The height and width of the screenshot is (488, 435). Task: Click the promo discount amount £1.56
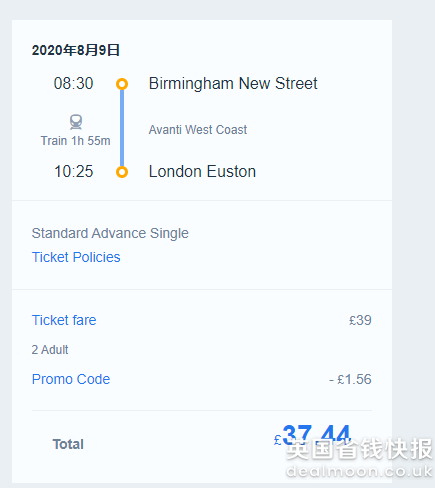(x=350, y=379)
